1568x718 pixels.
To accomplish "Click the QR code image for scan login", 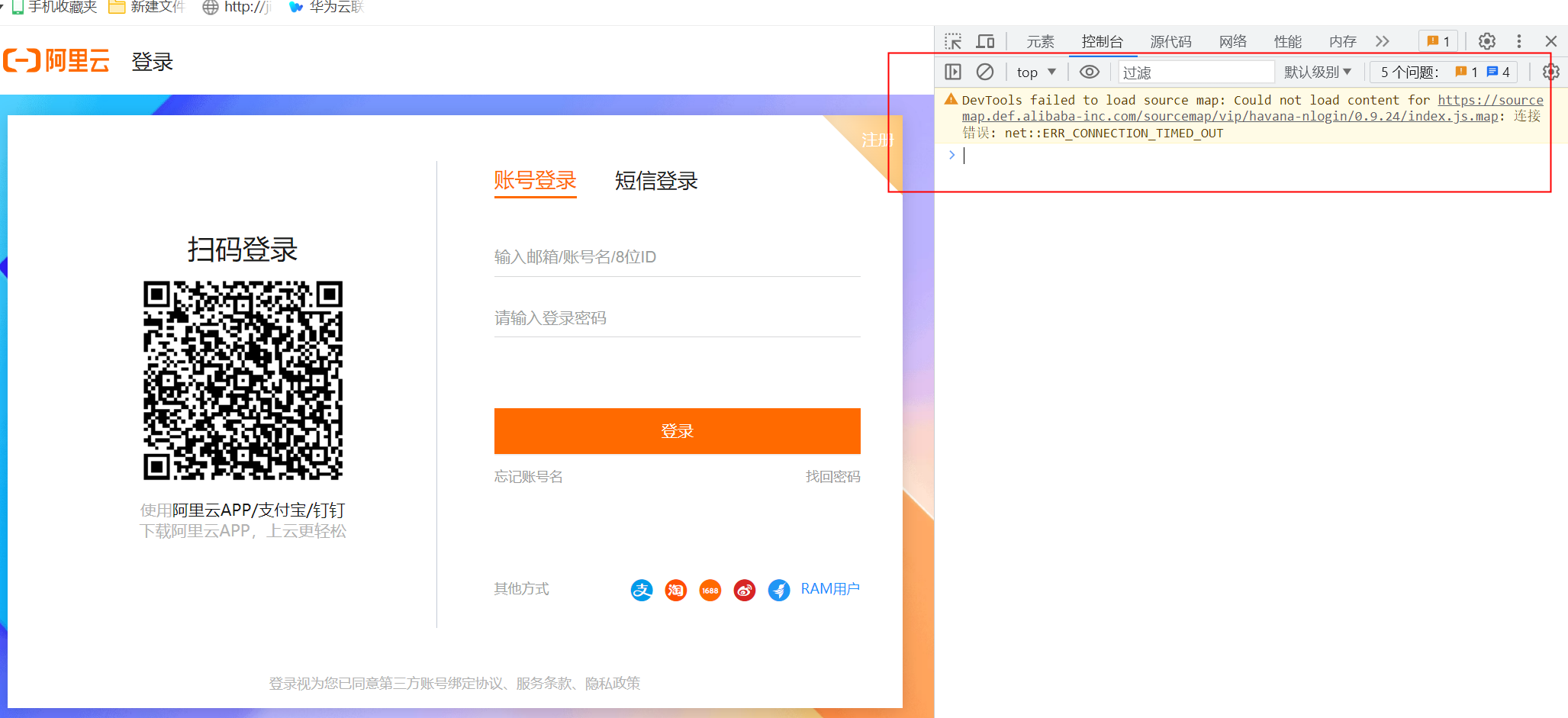I will click(243, 380).
